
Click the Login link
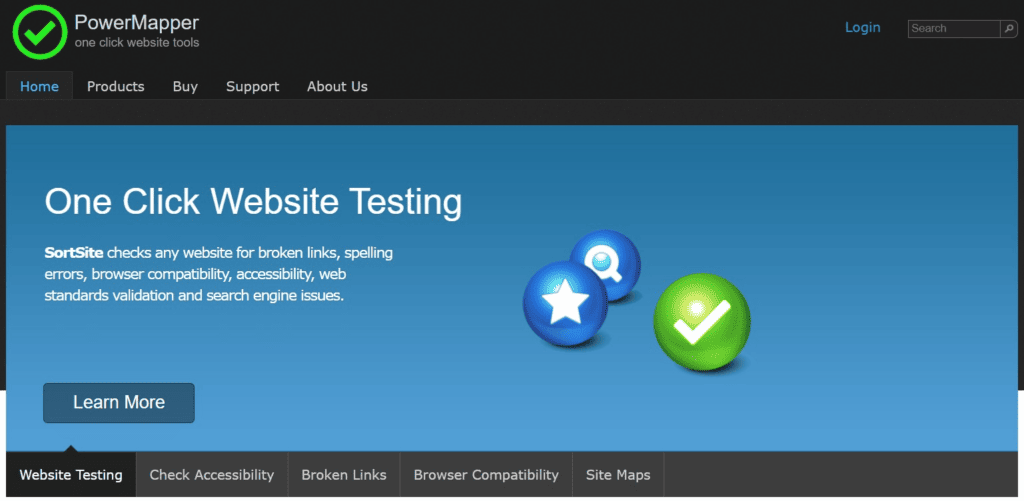[863, 27]
